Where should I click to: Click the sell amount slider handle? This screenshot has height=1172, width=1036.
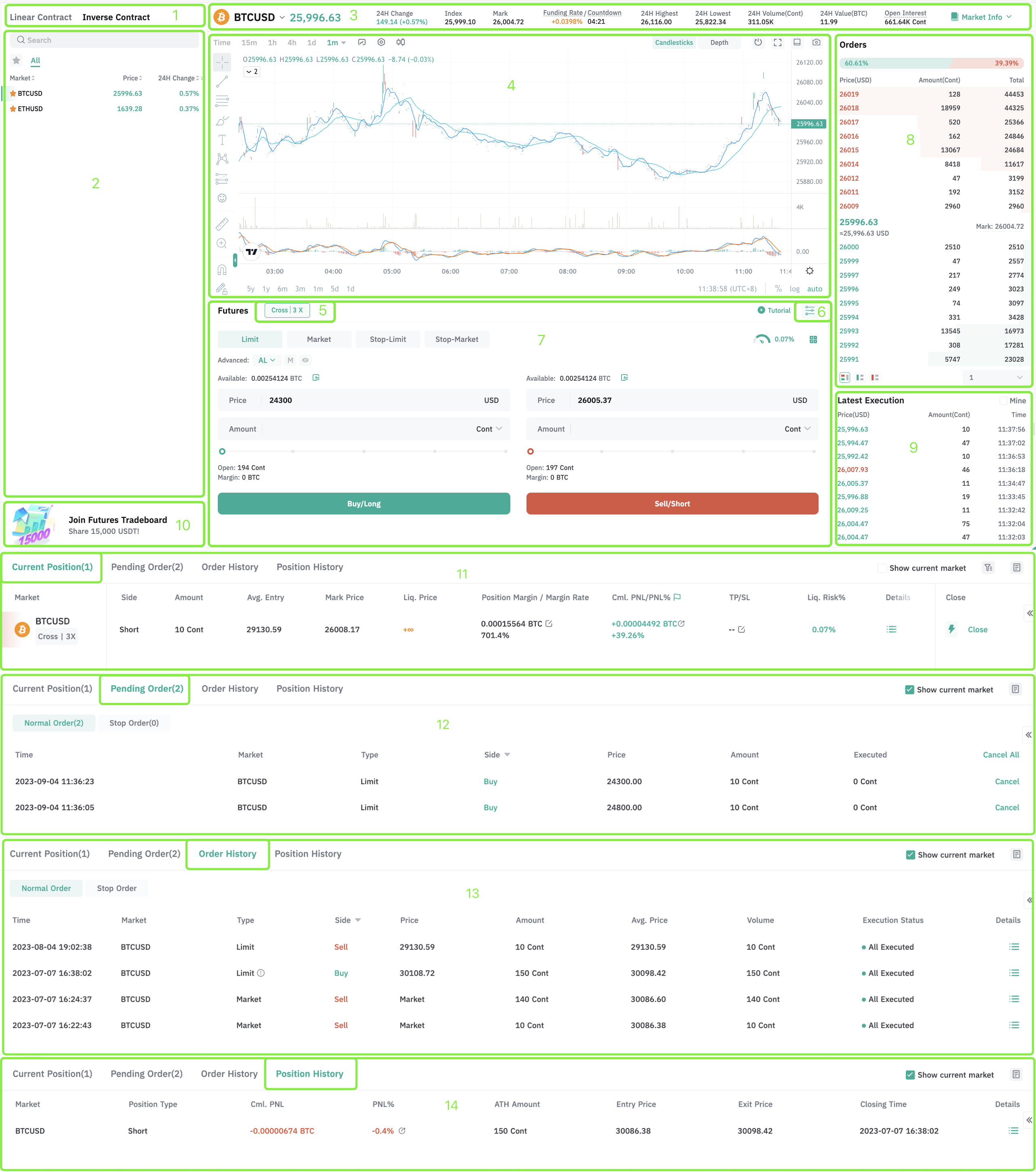tap(531, 451)
